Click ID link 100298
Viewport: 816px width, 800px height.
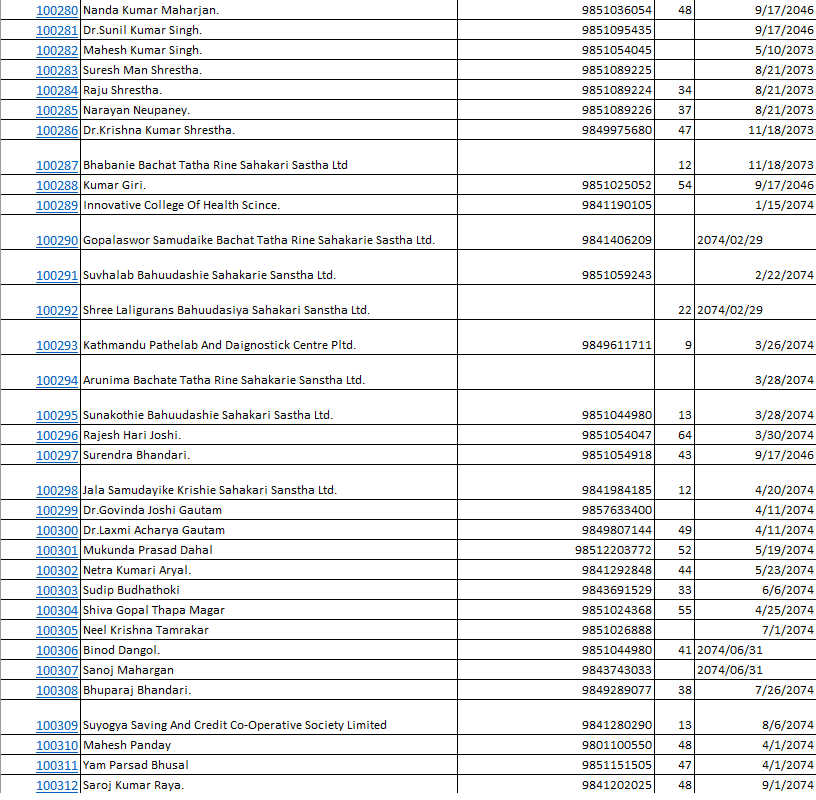click(57, 490)
